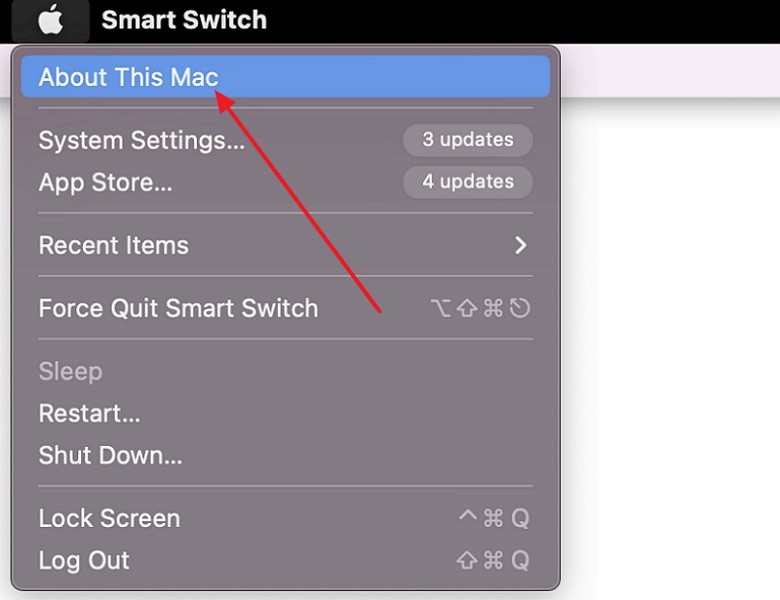Image resolution: width=780 pixels, height=600 pixels.
Task: Expand the Recent Items submenu
Action: click(286, 245)
